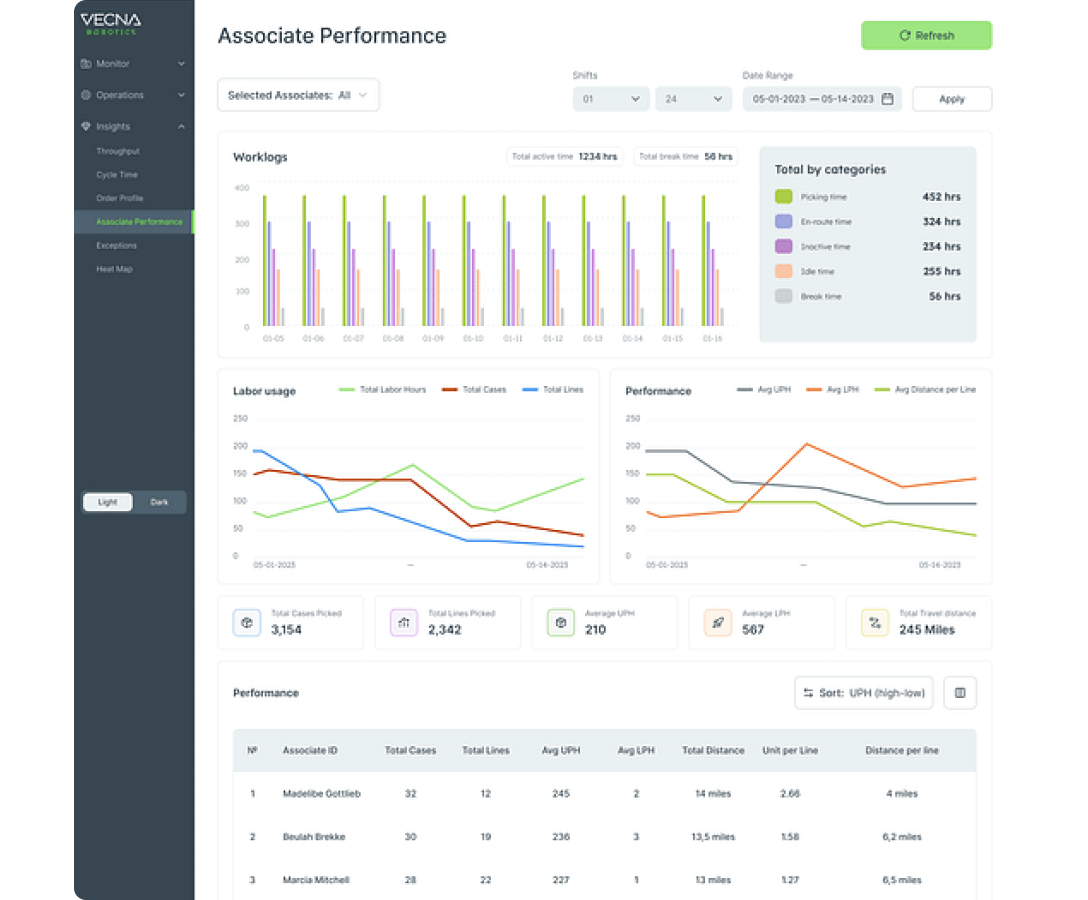The width and height of the screenshot is (1088, 900).
Task: Open the Heat Map page
Action: (114, 269)
